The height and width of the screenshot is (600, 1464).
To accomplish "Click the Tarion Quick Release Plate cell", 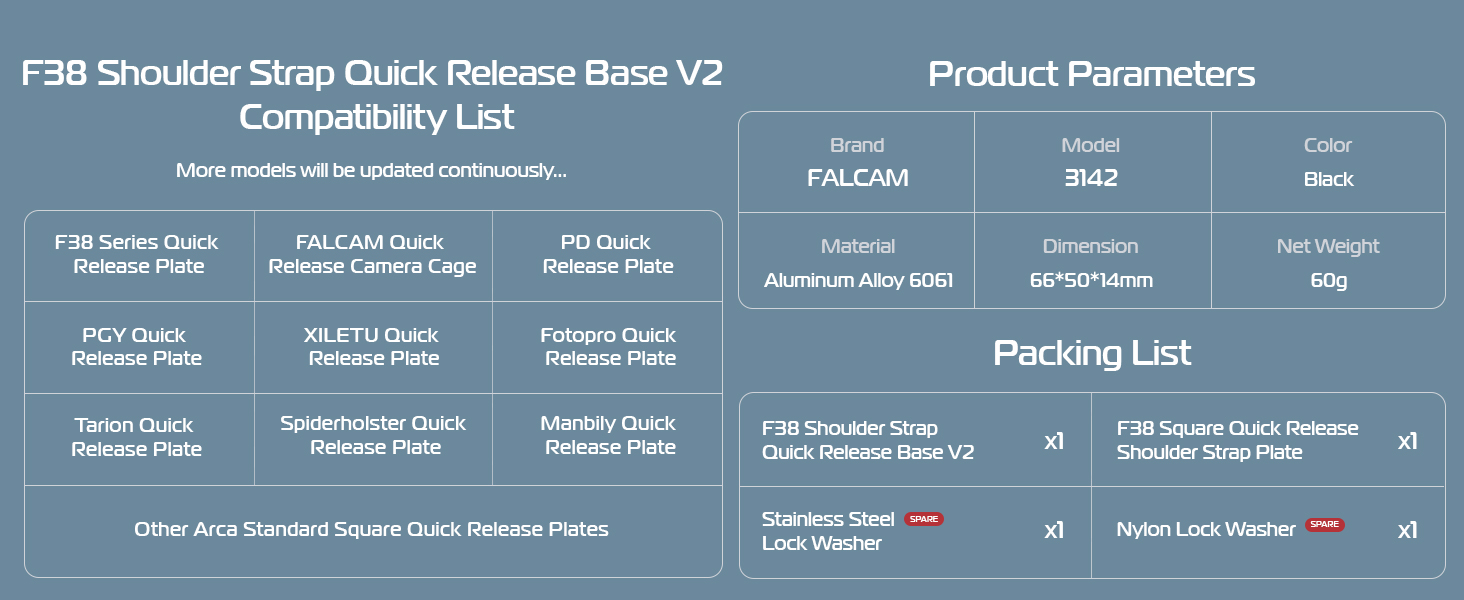I will pos(136,437).
